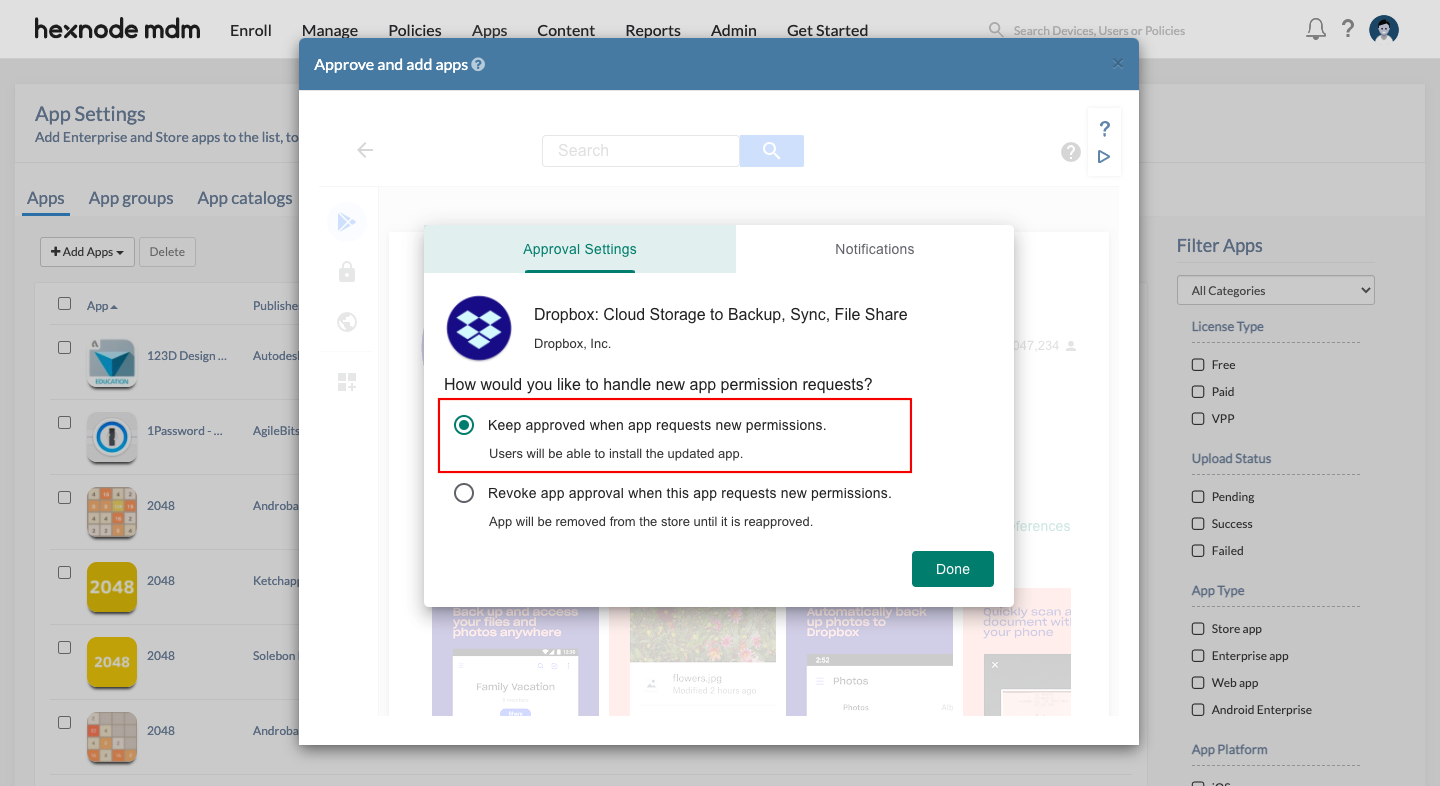Image resolution: width=1440 pixels, height=786 pixels.
Task: Open the question mark in the side help panel
Action: pos(1104,129)
